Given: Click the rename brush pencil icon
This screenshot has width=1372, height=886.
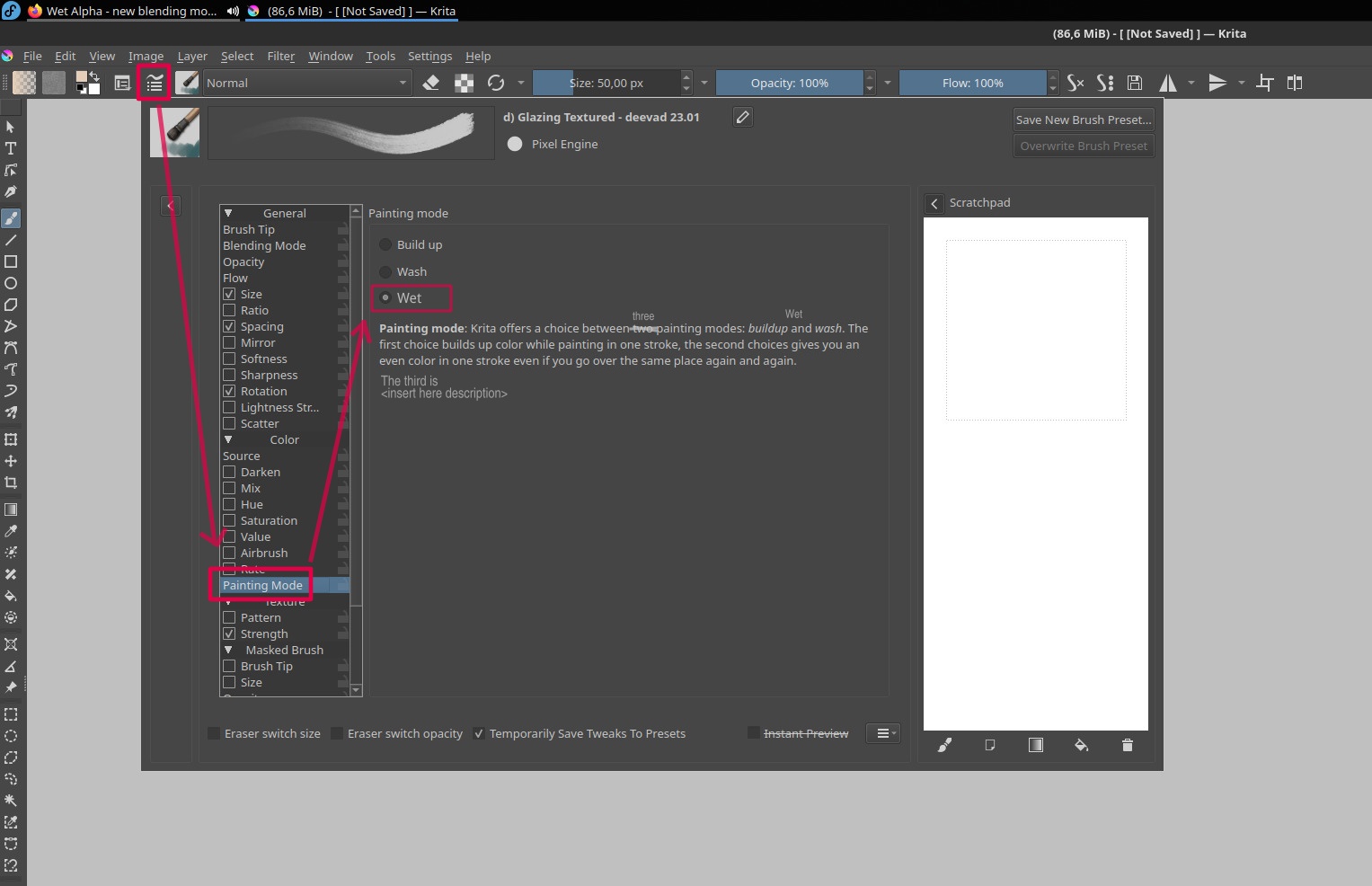Looking at the screenshot, I should coord(742,117).
